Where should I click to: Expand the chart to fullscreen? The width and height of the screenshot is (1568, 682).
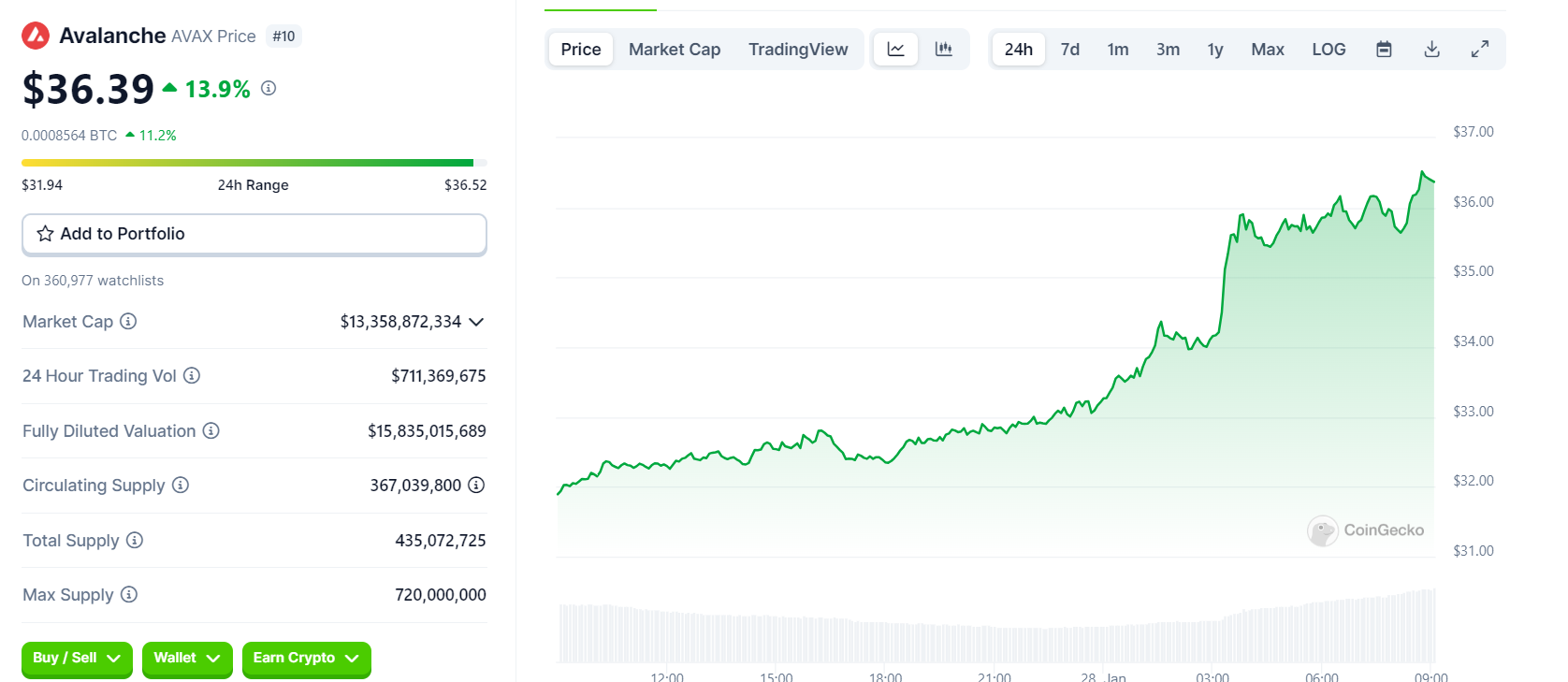[x=1479, y=50]
